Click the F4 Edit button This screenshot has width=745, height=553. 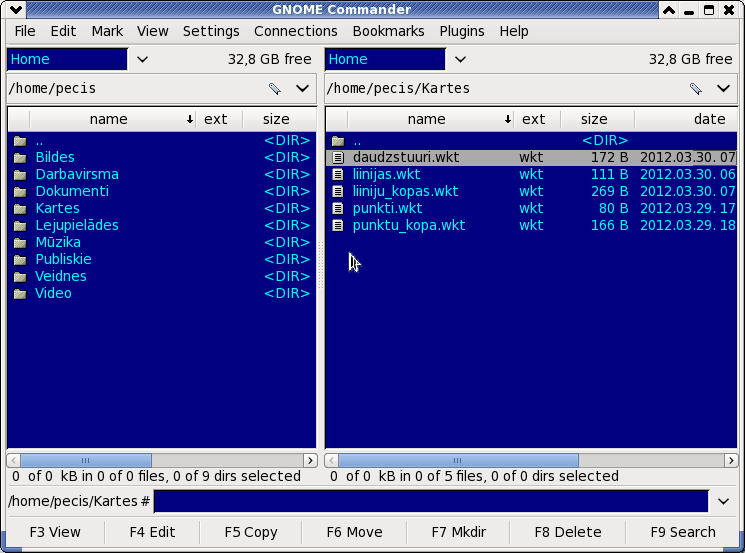pos(152,532)
